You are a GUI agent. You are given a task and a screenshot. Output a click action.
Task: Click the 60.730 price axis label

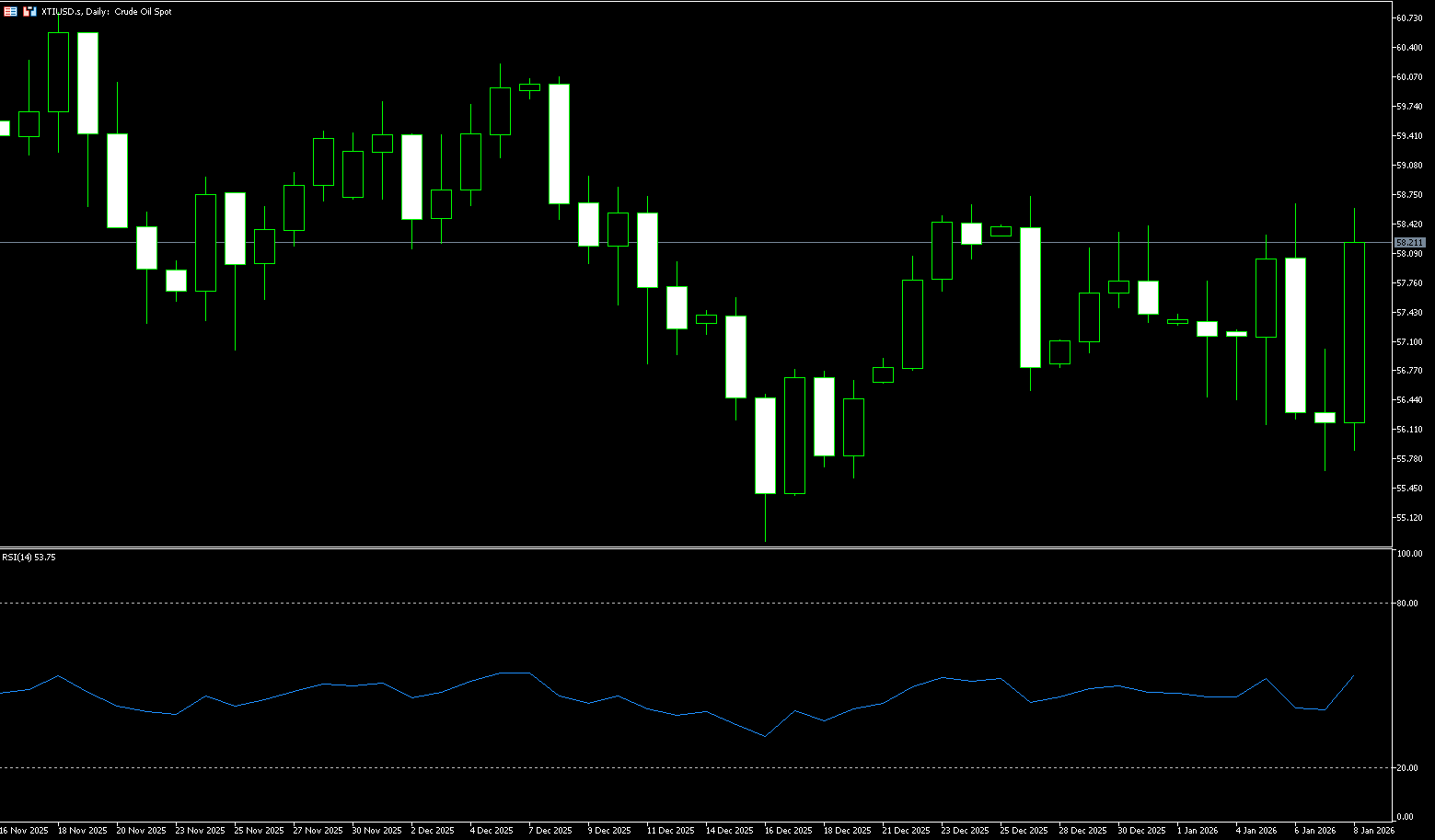tap(1409, 18)
